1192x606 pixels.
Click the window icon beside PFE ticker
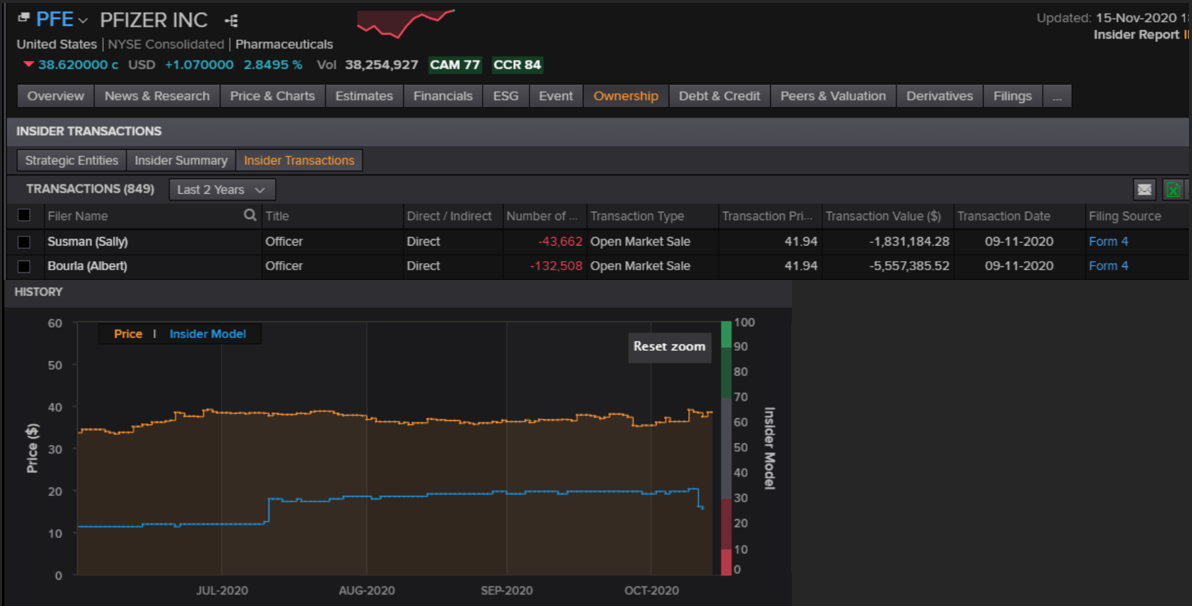point(24,17)
